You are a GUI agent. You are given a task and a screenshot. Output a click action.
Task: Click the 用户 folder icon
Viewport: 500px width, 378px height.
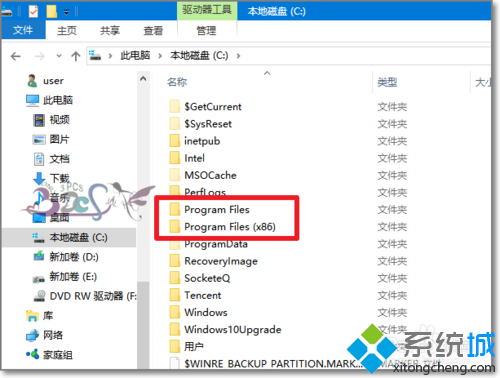click(175, 347)
